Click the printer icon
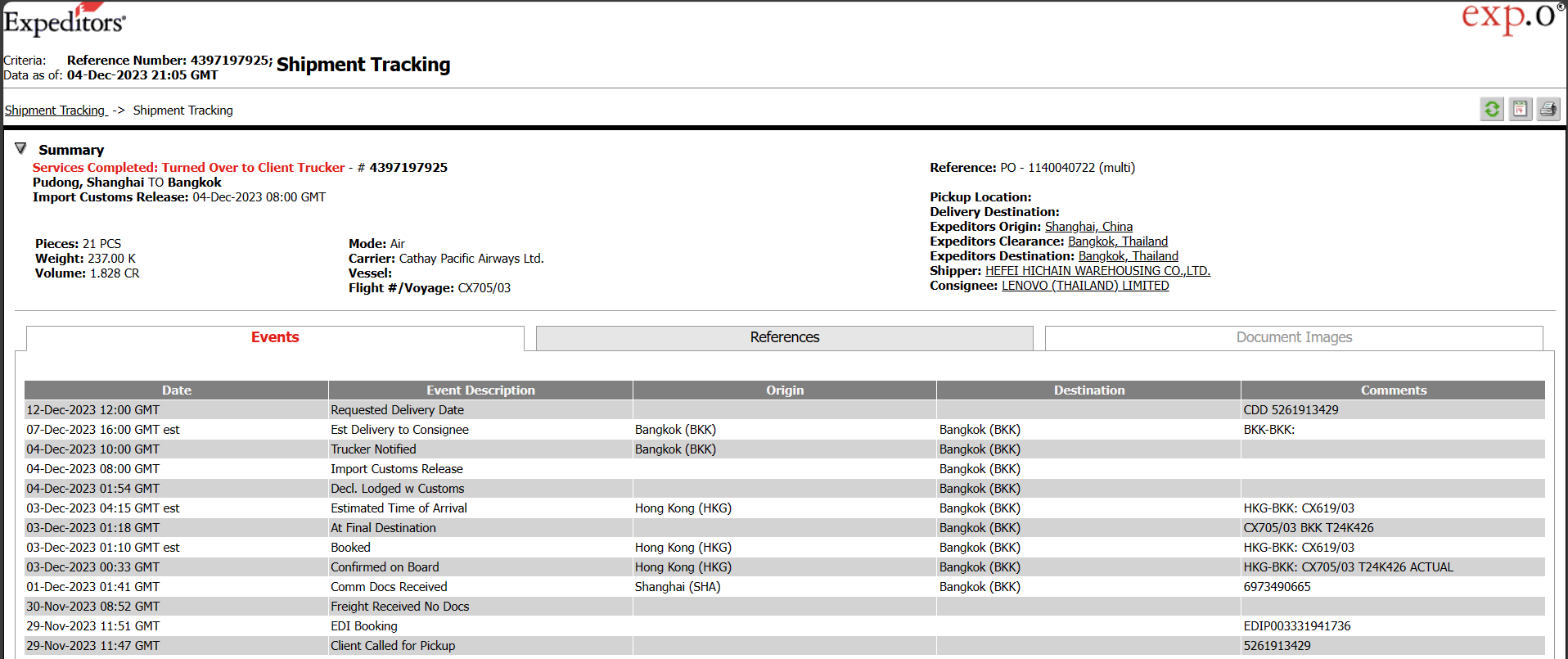This screenshot has width=1568, height=659. pos(1548,109)
